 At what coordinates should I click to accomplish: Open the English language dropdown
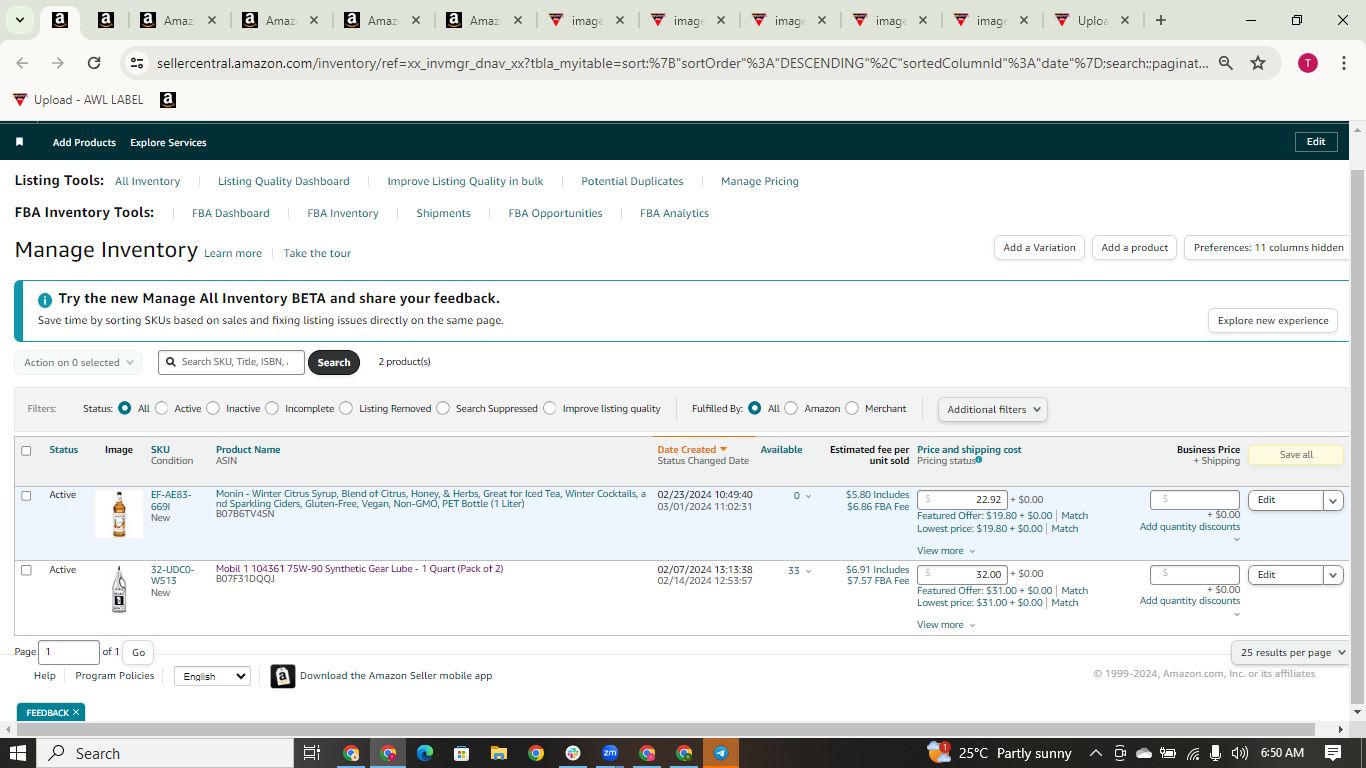(212, 676)
